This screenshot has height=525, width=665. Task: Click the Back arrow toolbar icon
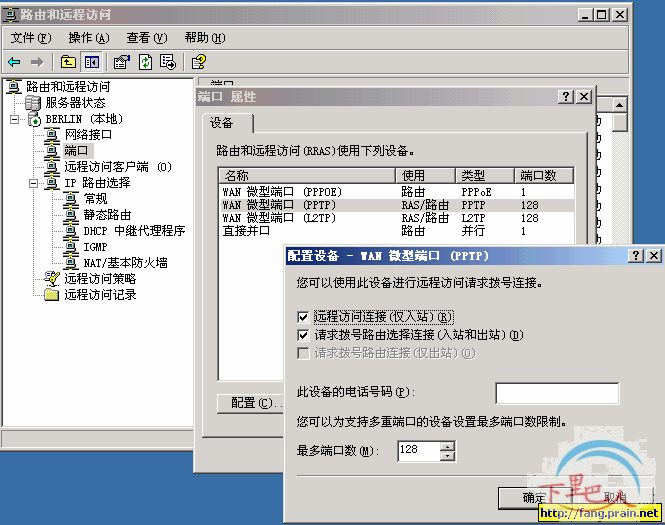(15, 62)
